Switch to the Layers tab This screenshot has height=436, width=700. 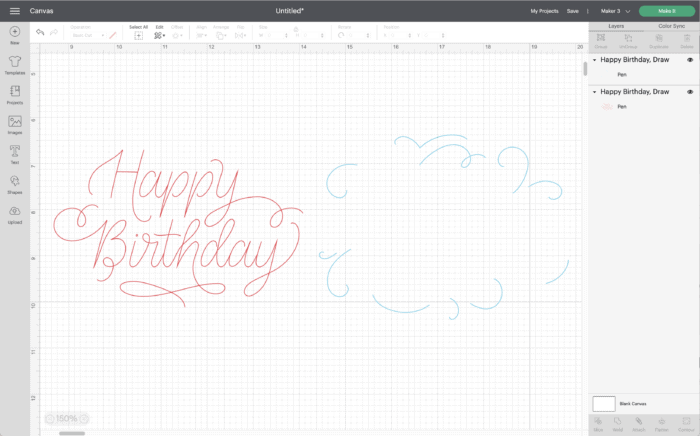(x=616, y=25)
